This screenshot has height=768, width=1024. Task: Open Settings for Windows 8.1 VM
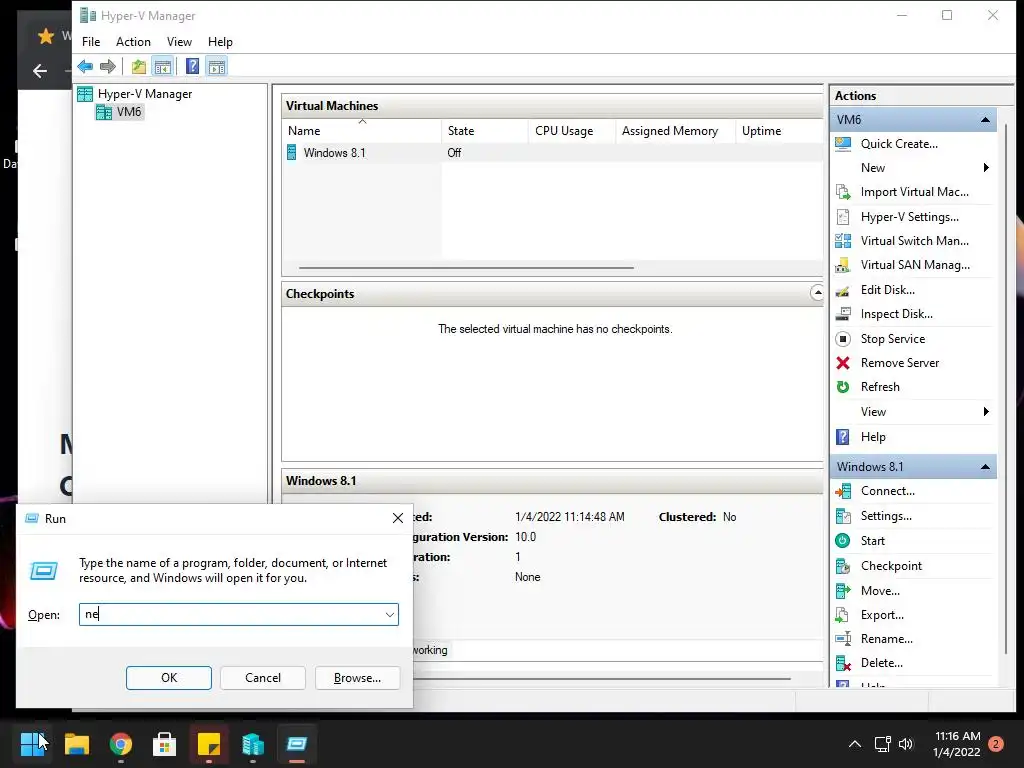point(886,516)
